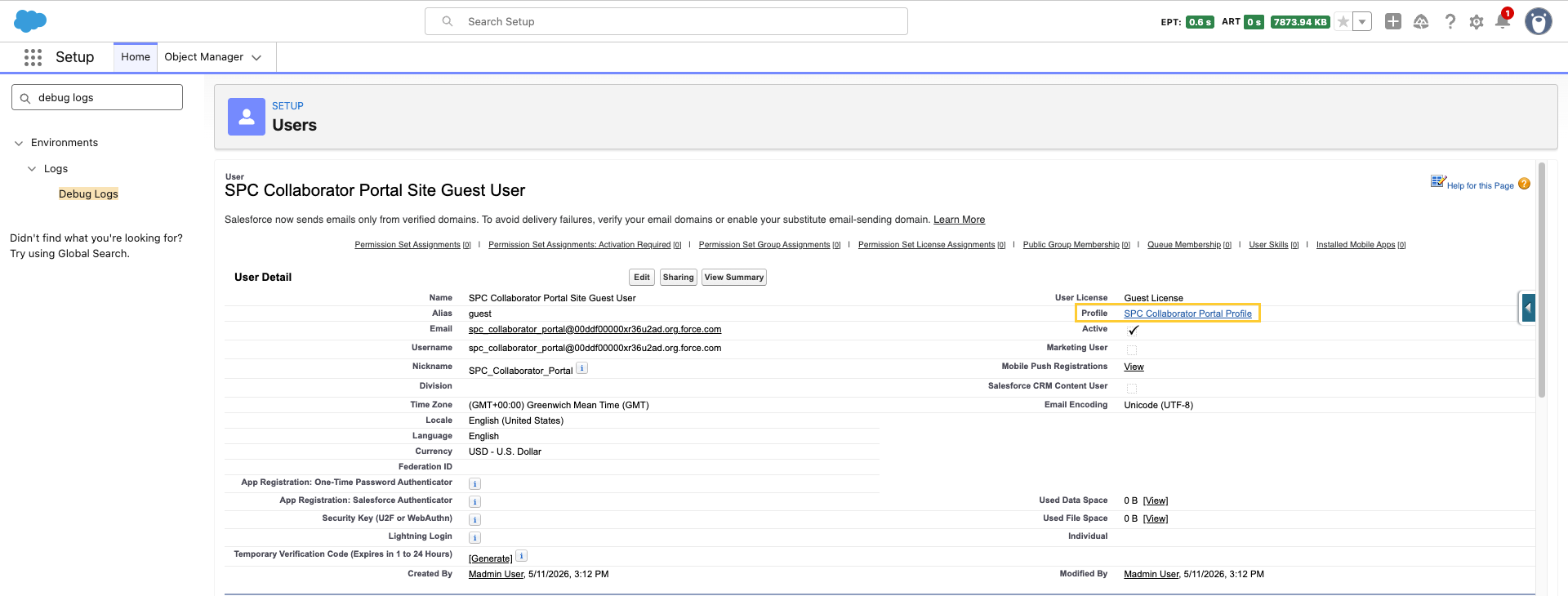Toggle the Marketing User checkbox
This screenshot has height=596, width=1568.
(x=1132, y=350)
